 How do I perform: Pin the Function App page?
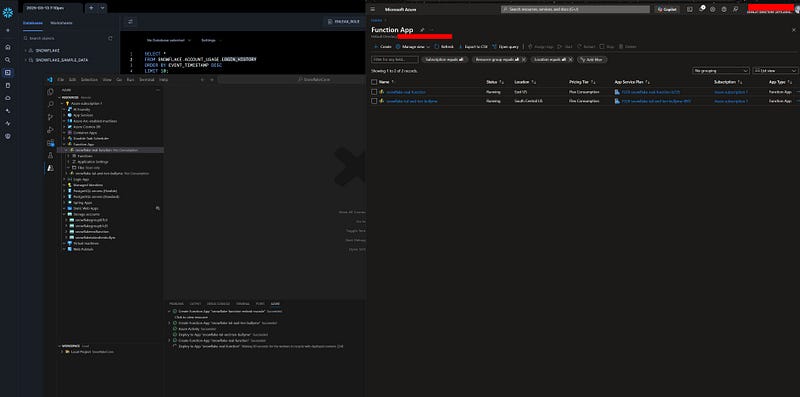click(422, 30)
